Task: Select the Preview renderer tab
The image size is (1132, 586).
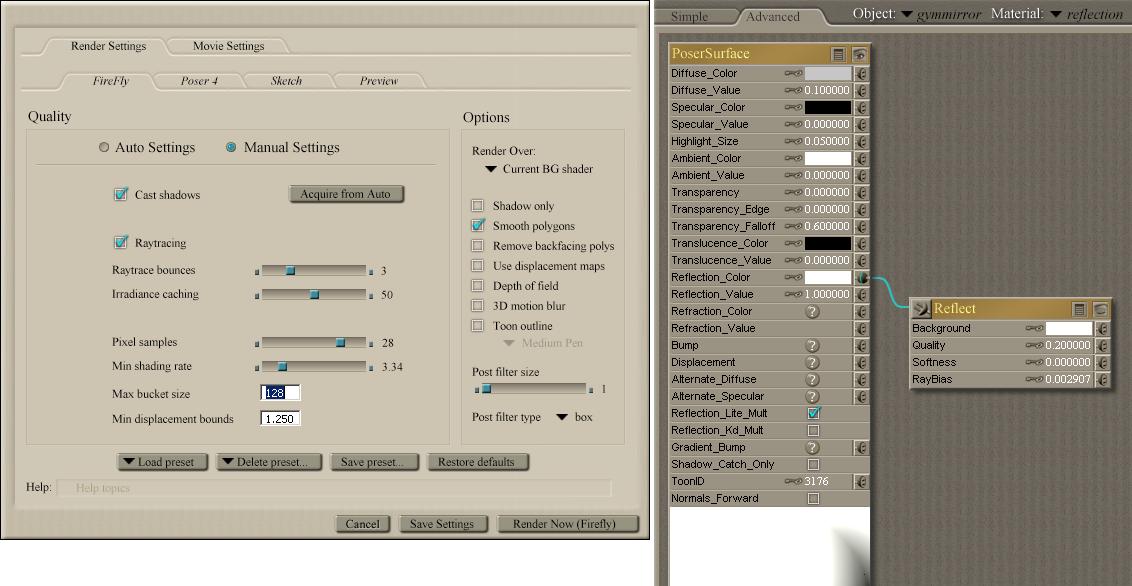Action: point(379,81)
